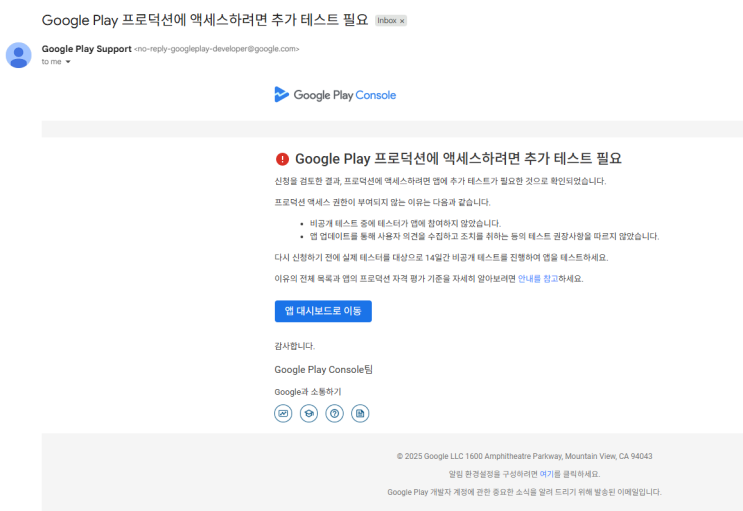
Task: Click the '신청을 검토한 결과' paragraph
Action: click(x=440, y=181)
